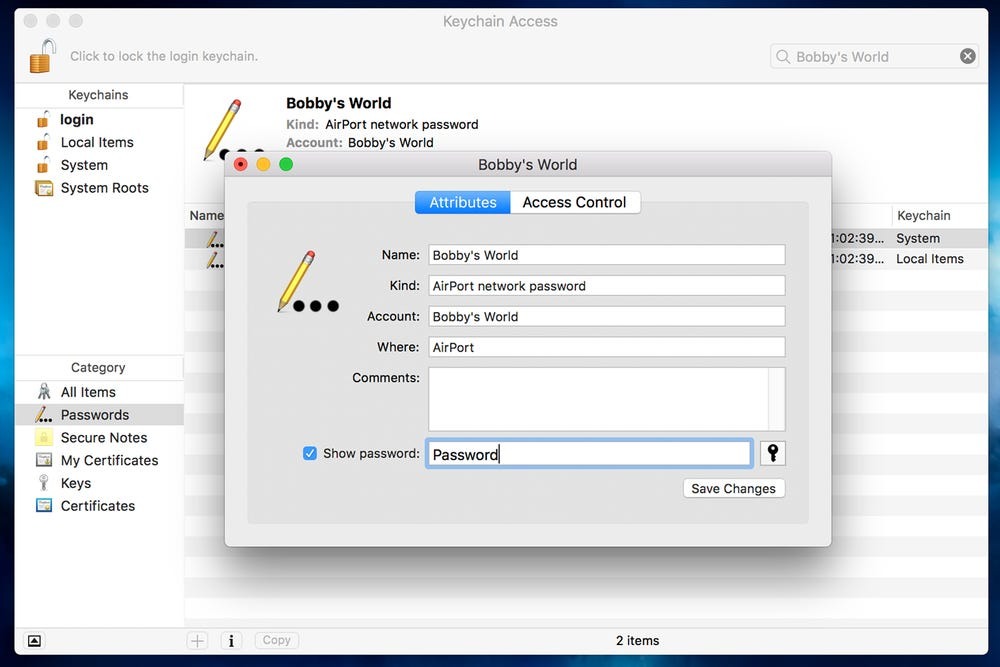1000x667 pixels.
Task: Click the 2 items status text
Action: [637, 640]
